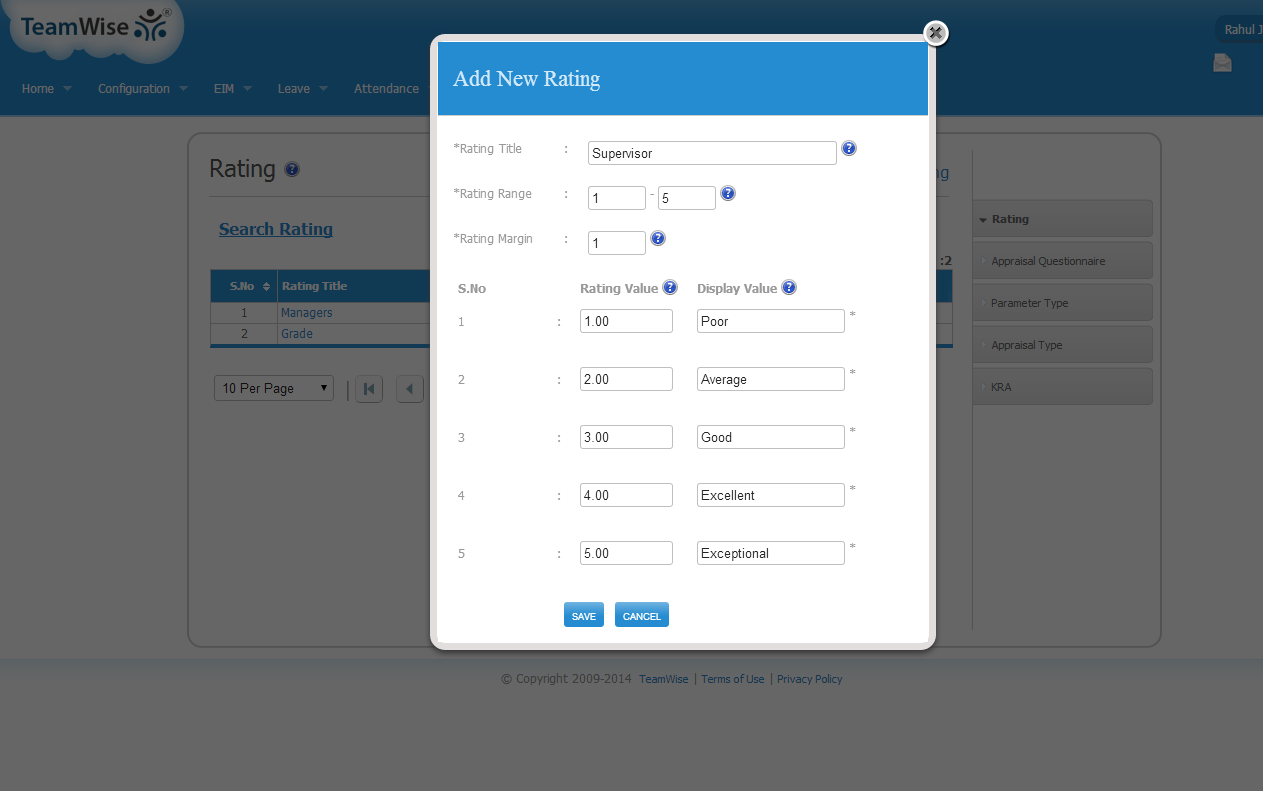Click the previous page arrow icon
This screenshot has width=1263, height=791.
point(410,389)
